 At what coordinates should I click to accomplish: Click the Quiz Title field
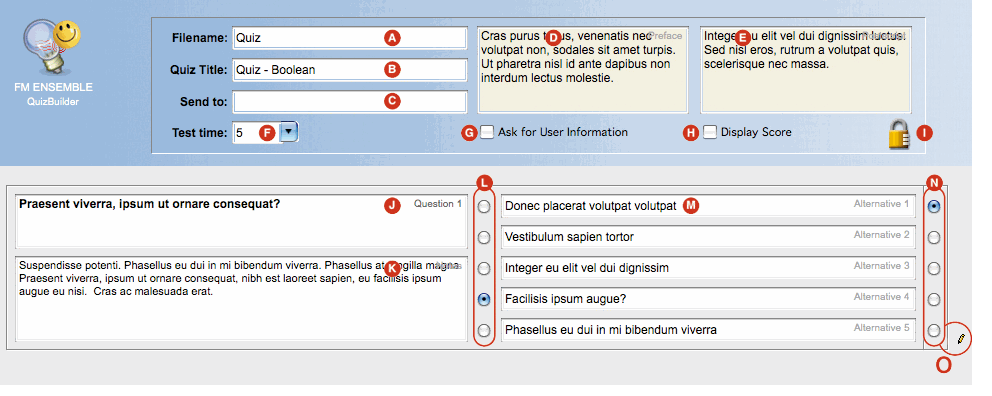349,70
